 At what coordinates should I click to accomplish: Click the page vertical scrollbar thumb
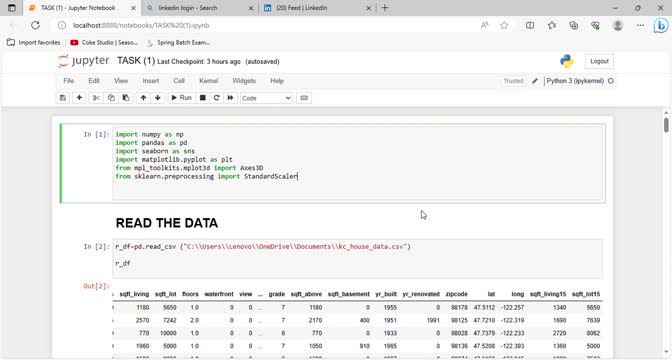click(x=666, y=124)
